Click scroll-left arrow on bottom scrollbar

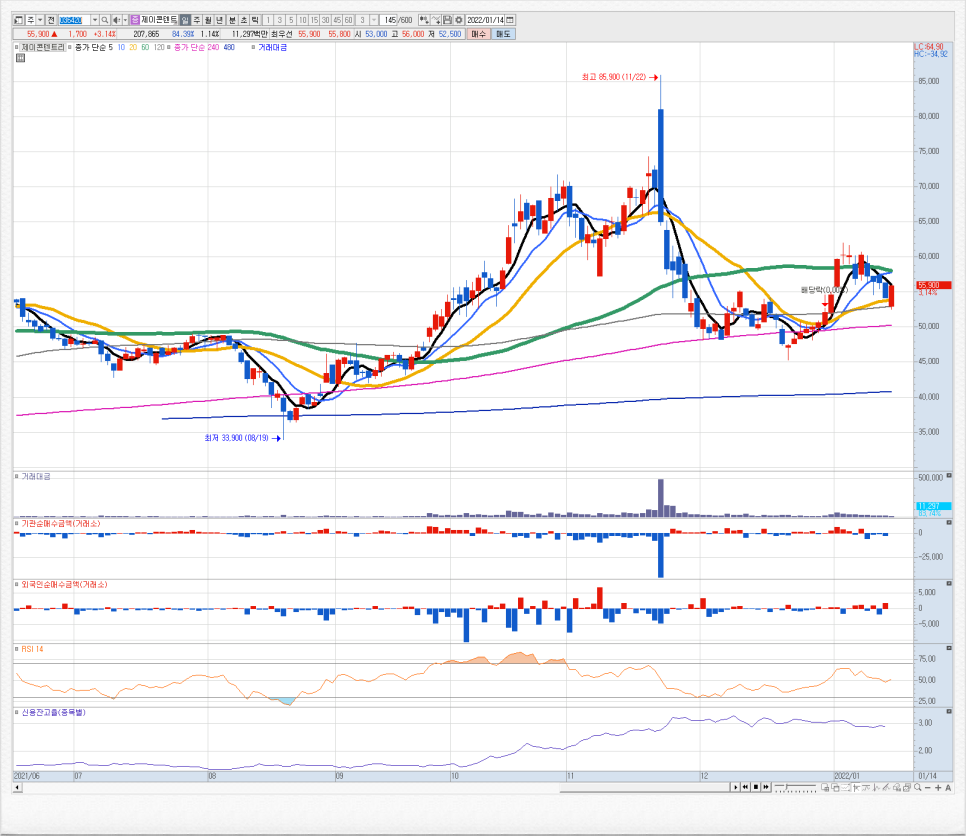pyautogui.click(x=17, y=787)
